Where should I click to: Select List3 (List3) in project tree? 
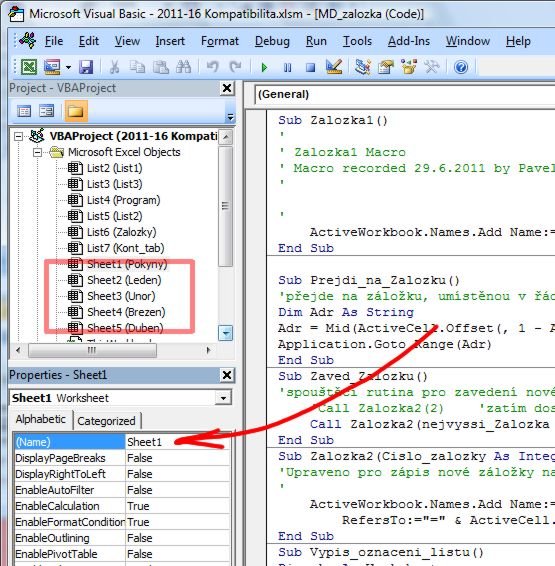click(115, 184)
